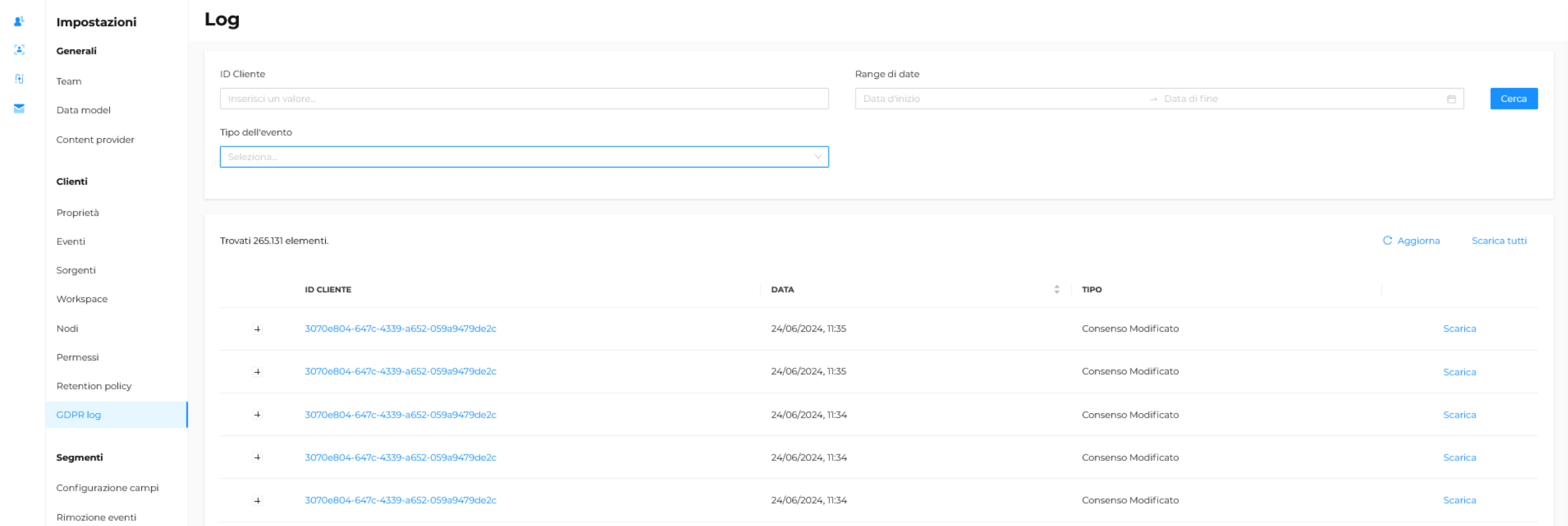Focus the ID Cliente input field

pos(524,99)
